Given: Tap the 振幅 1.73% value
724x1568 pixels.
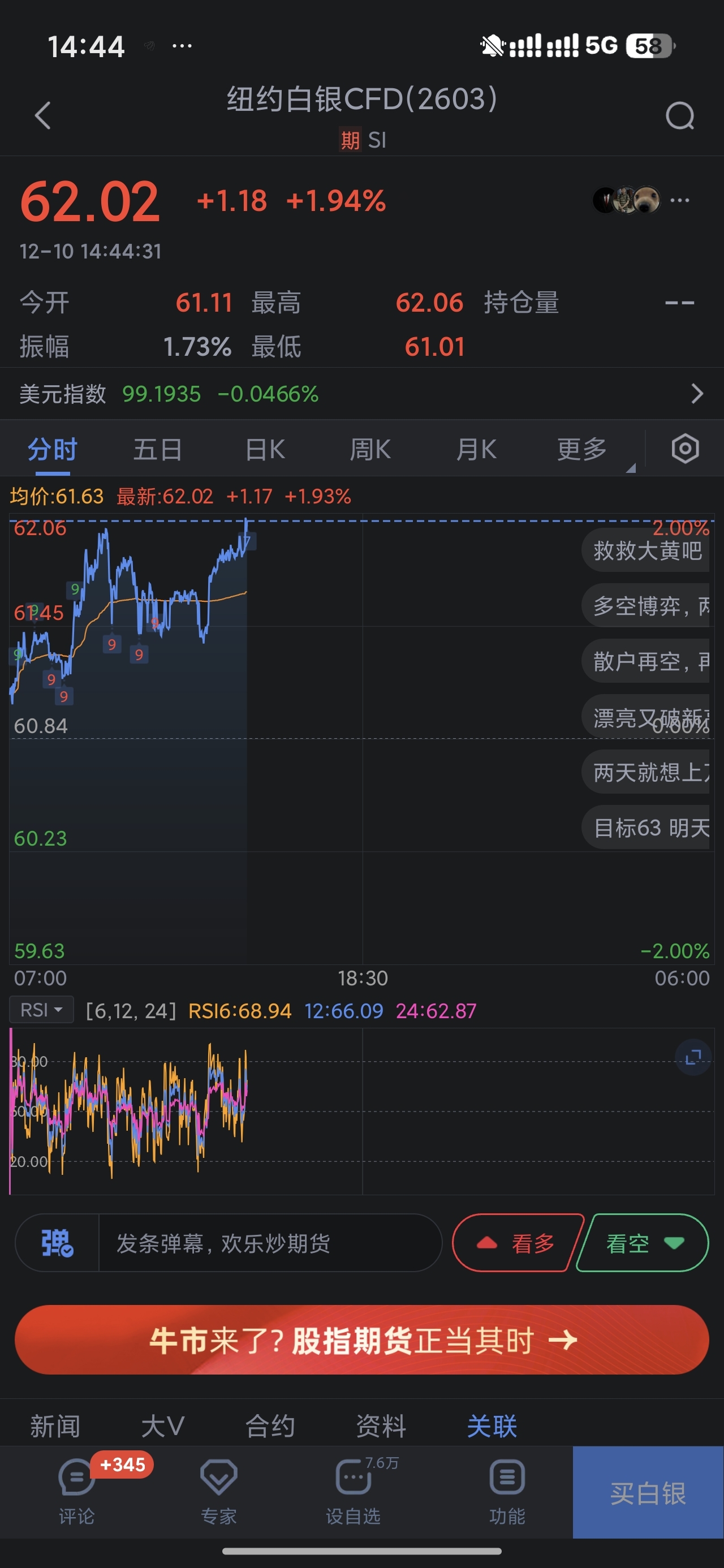Looking at the screenshot, I should (x=197, y=347).
